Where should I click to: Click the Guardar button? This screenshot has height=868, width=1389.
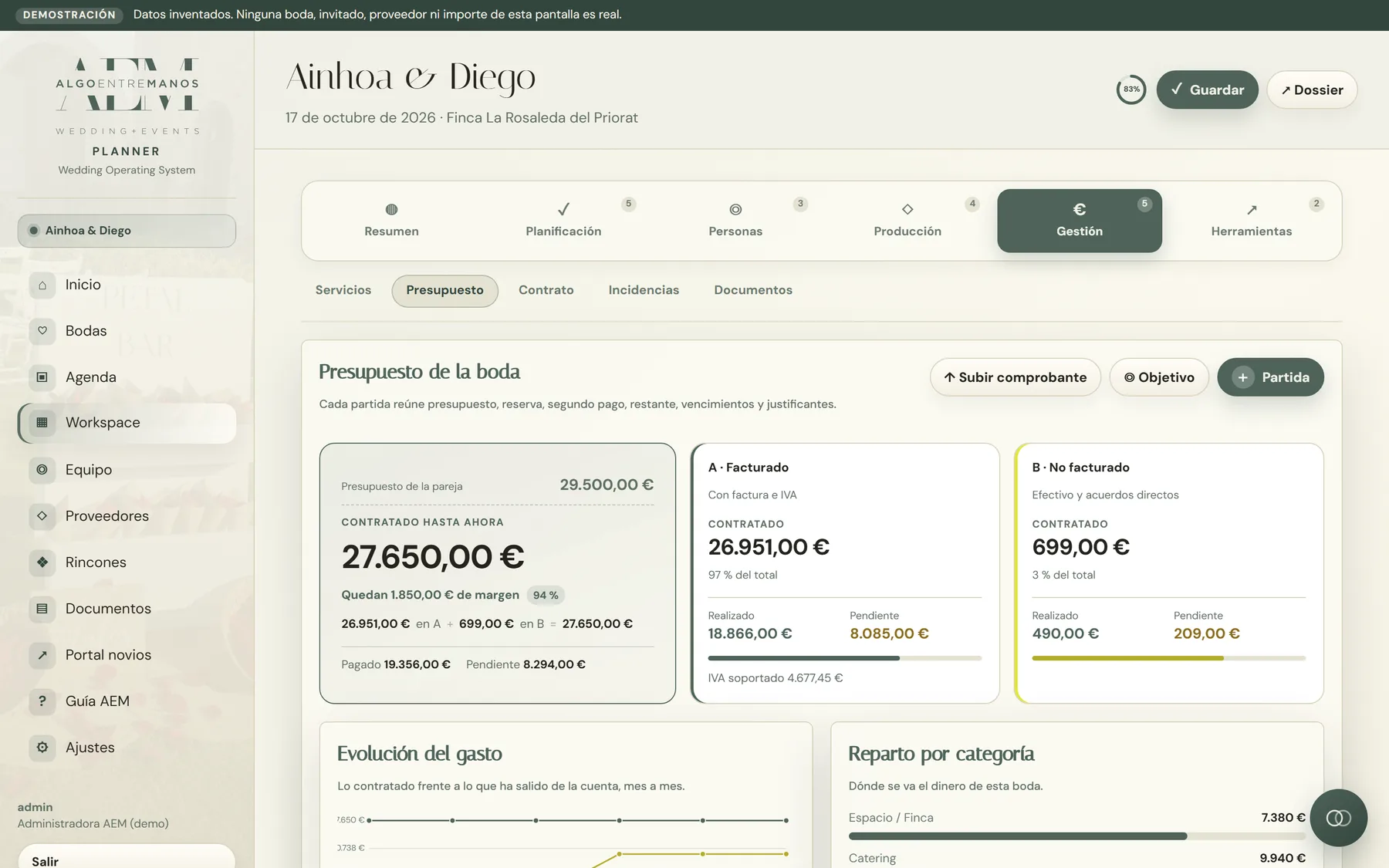click(1207, 90)
